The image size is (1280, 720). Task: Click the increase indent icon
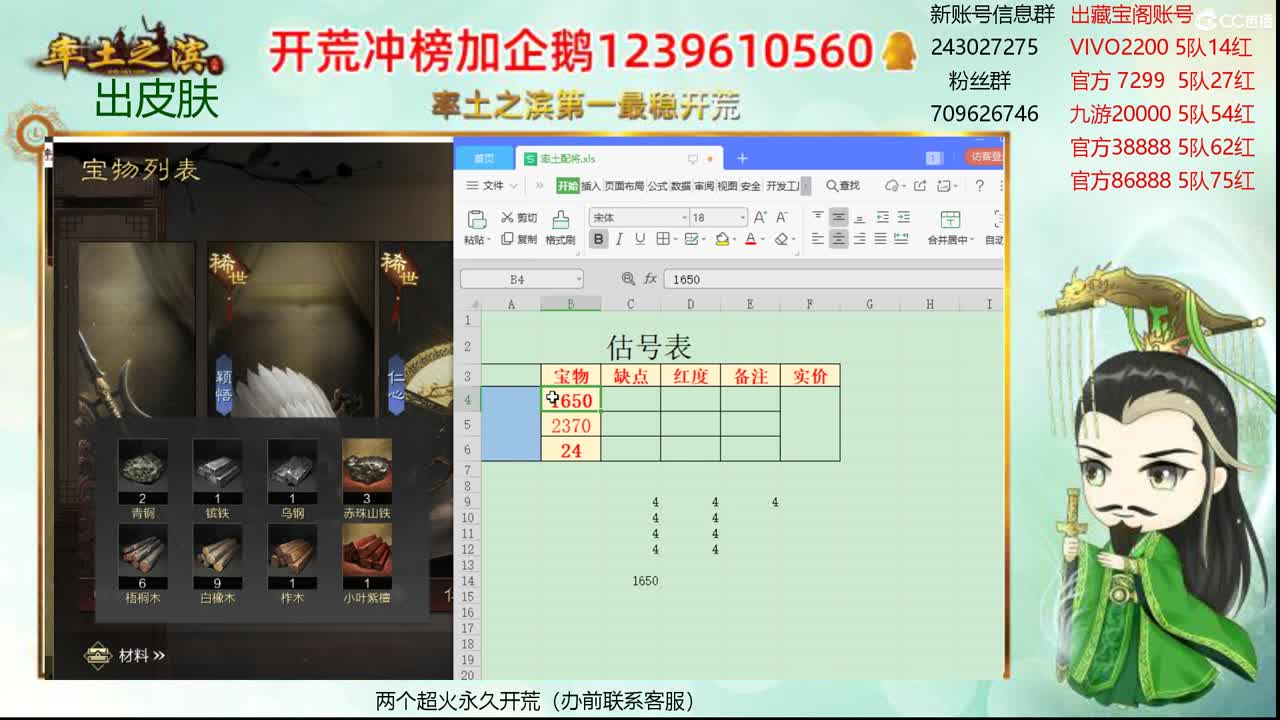[x=903, y=217]
